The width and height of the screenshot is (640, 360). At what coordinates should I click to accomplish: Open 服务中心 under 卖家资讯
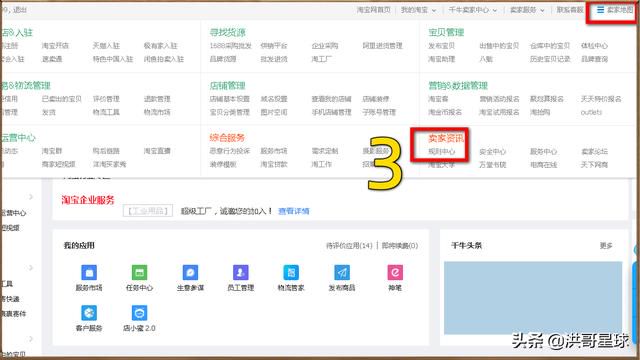[543, 151]
